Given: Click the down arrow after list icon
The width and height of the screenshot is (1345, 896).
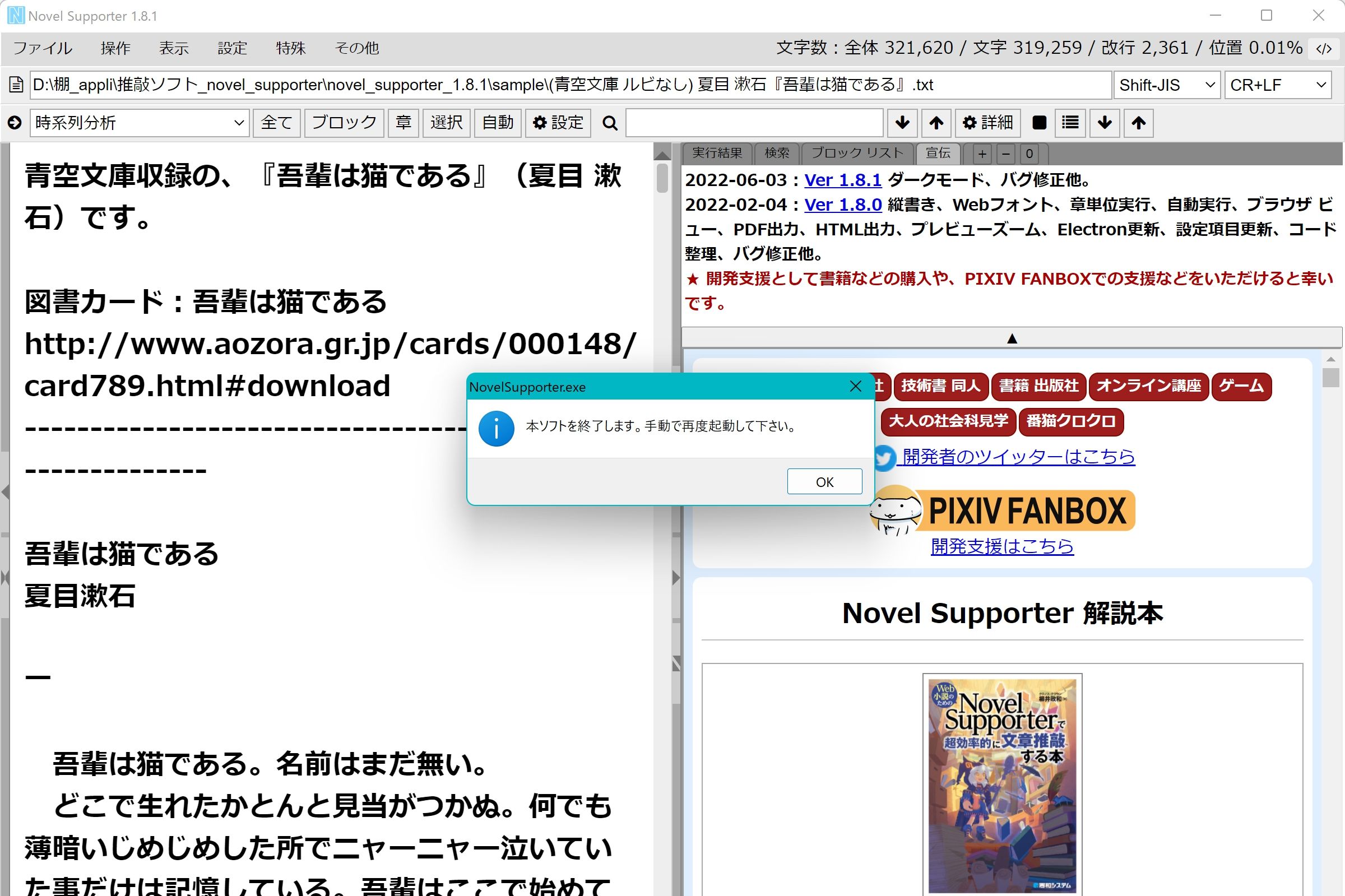Looking at the screenshot, I should 1105,123.
